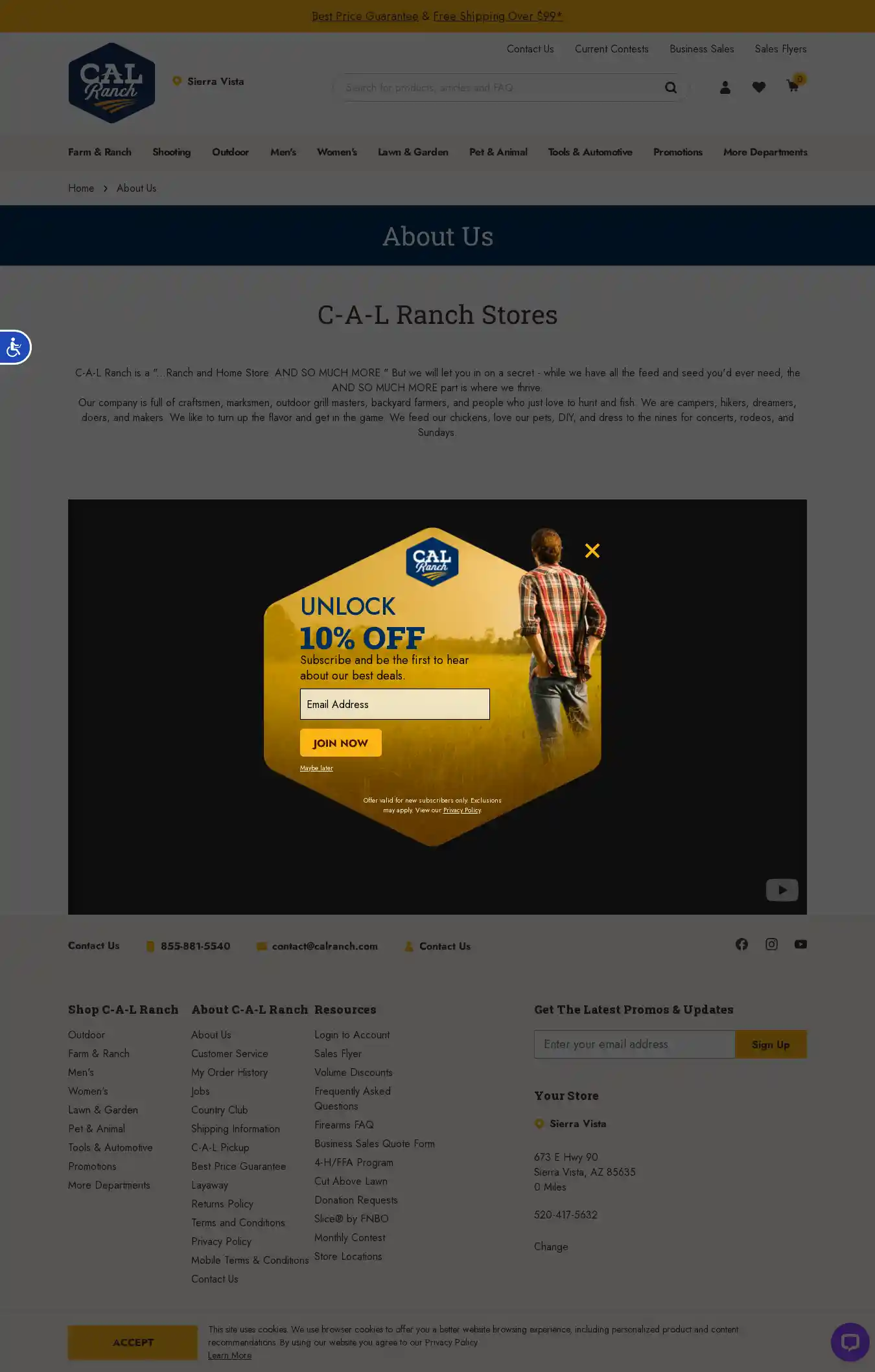This screenshot has height=1372, width=875.
Task: Open the live chat bubble
Action: (x=849, y=1342)
